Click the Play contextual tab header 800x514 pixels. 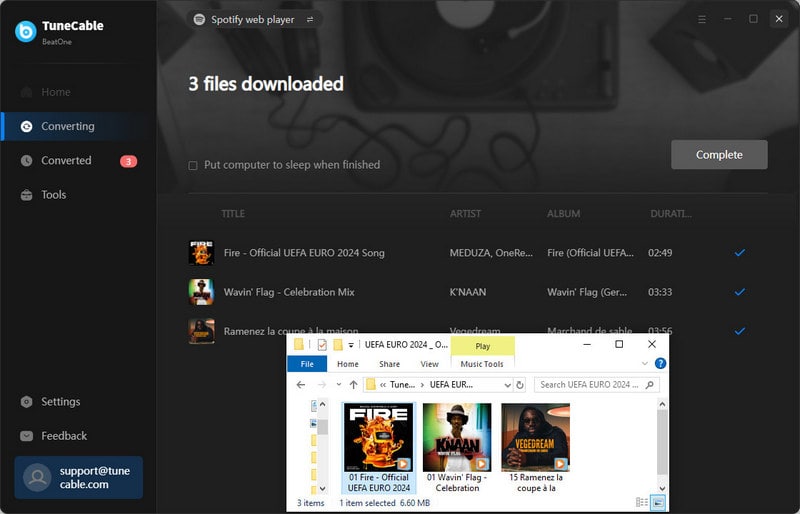(483, 346)
